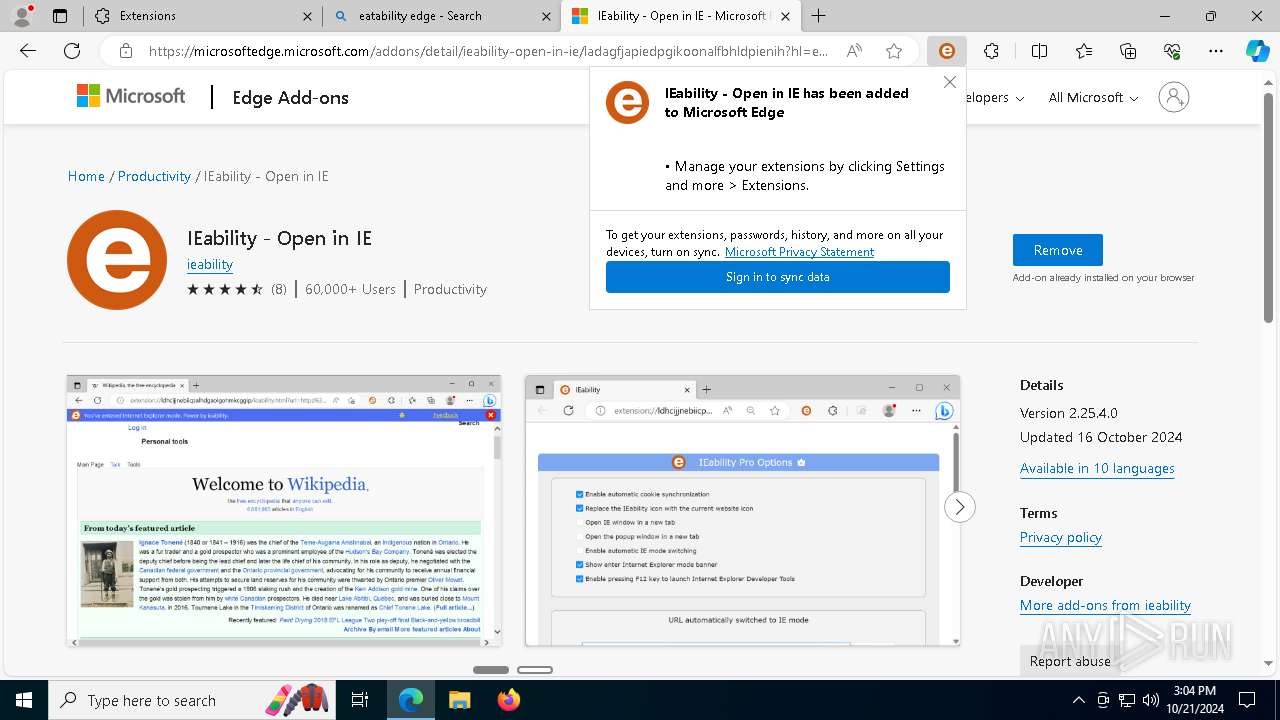Open Collections icon
Viewport: 1280px width, 720px height.
pos(1128,51)
